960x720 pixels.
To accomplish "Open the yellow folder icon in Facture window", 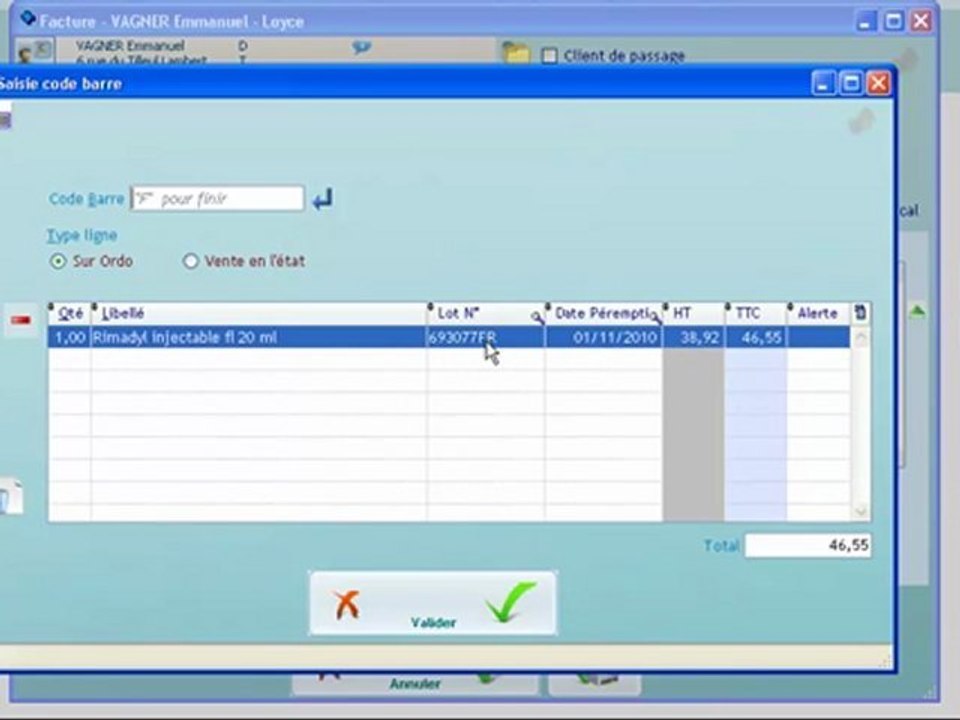I will (x=516, y=53).
